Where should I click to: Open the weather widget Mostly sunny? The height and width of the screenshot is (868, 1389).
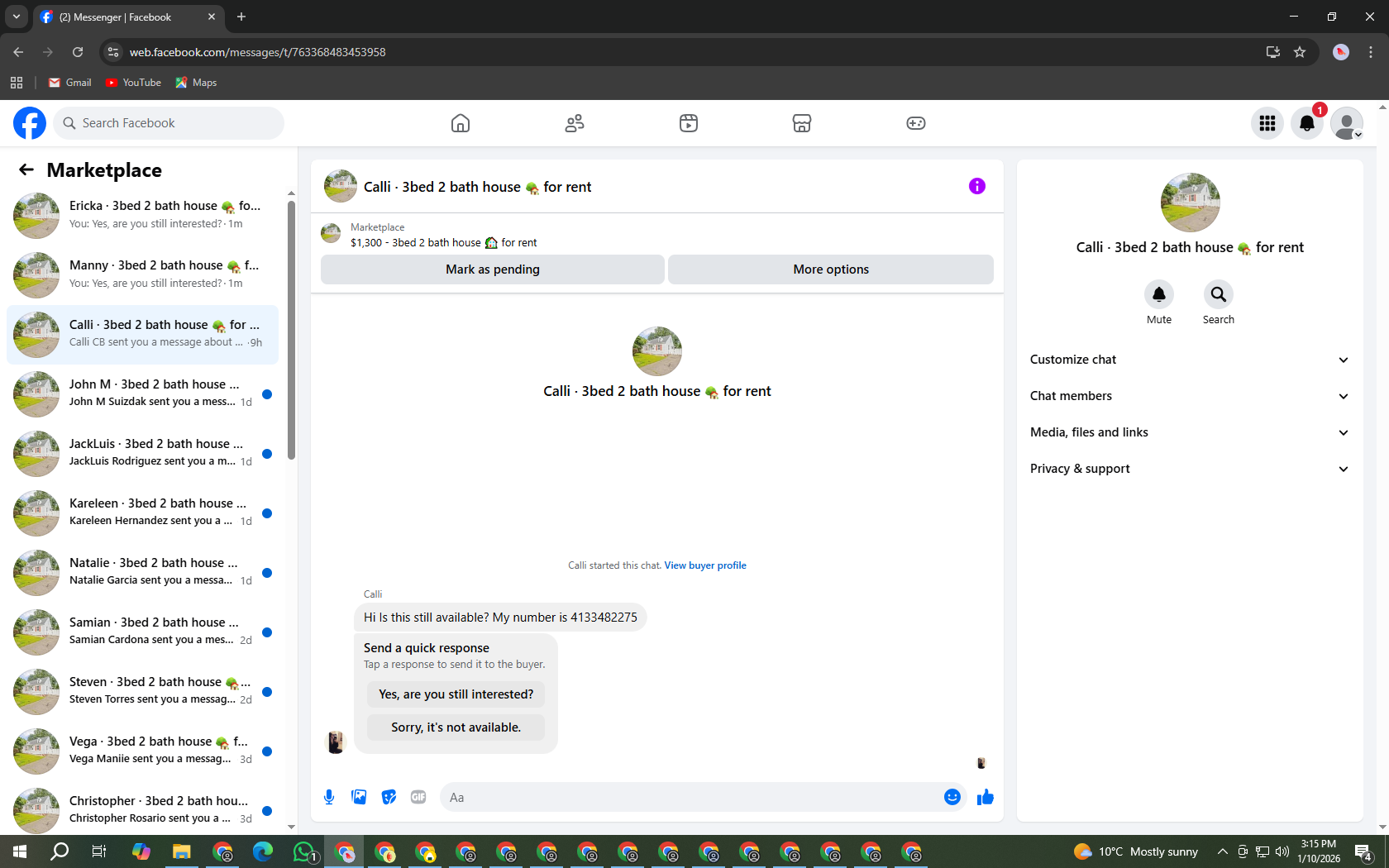pos(1136,851)
